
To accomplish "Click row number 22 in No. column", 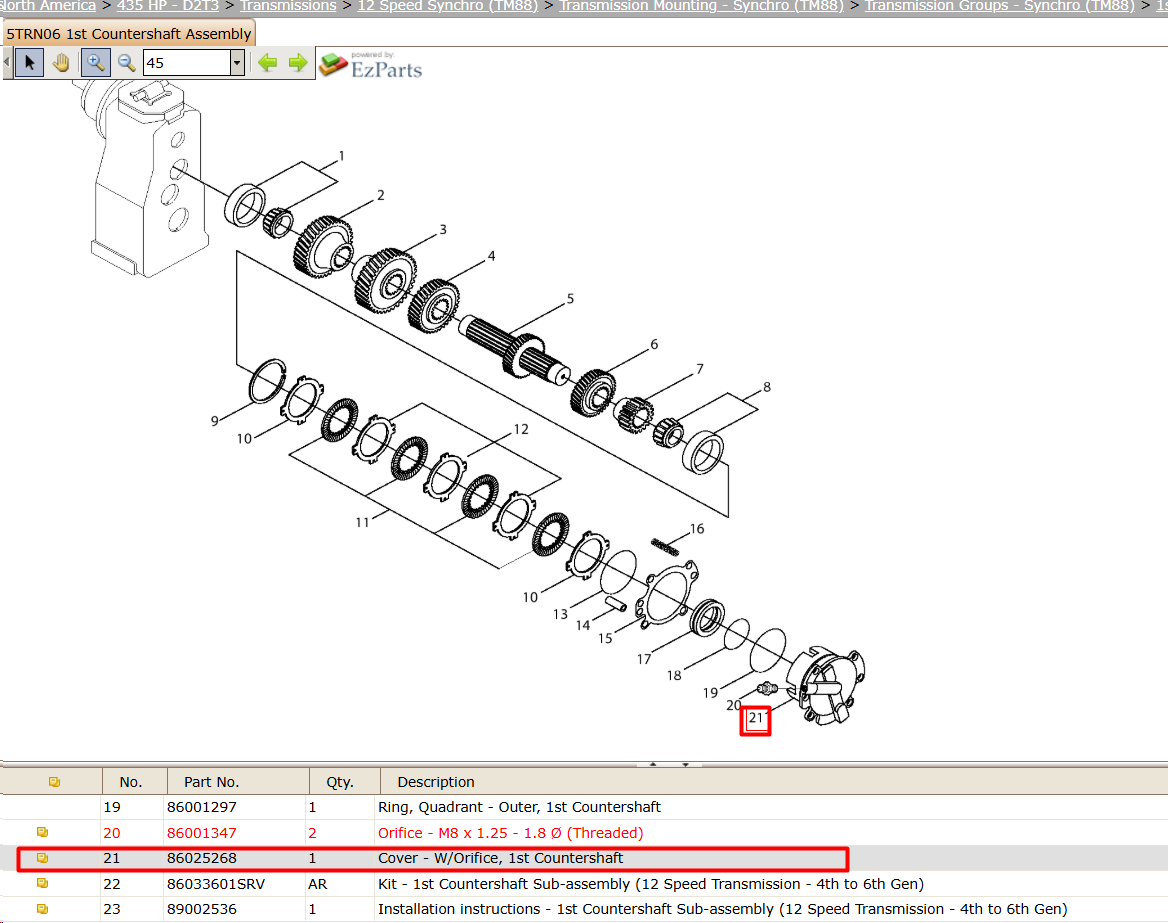I will pos(112,884).
